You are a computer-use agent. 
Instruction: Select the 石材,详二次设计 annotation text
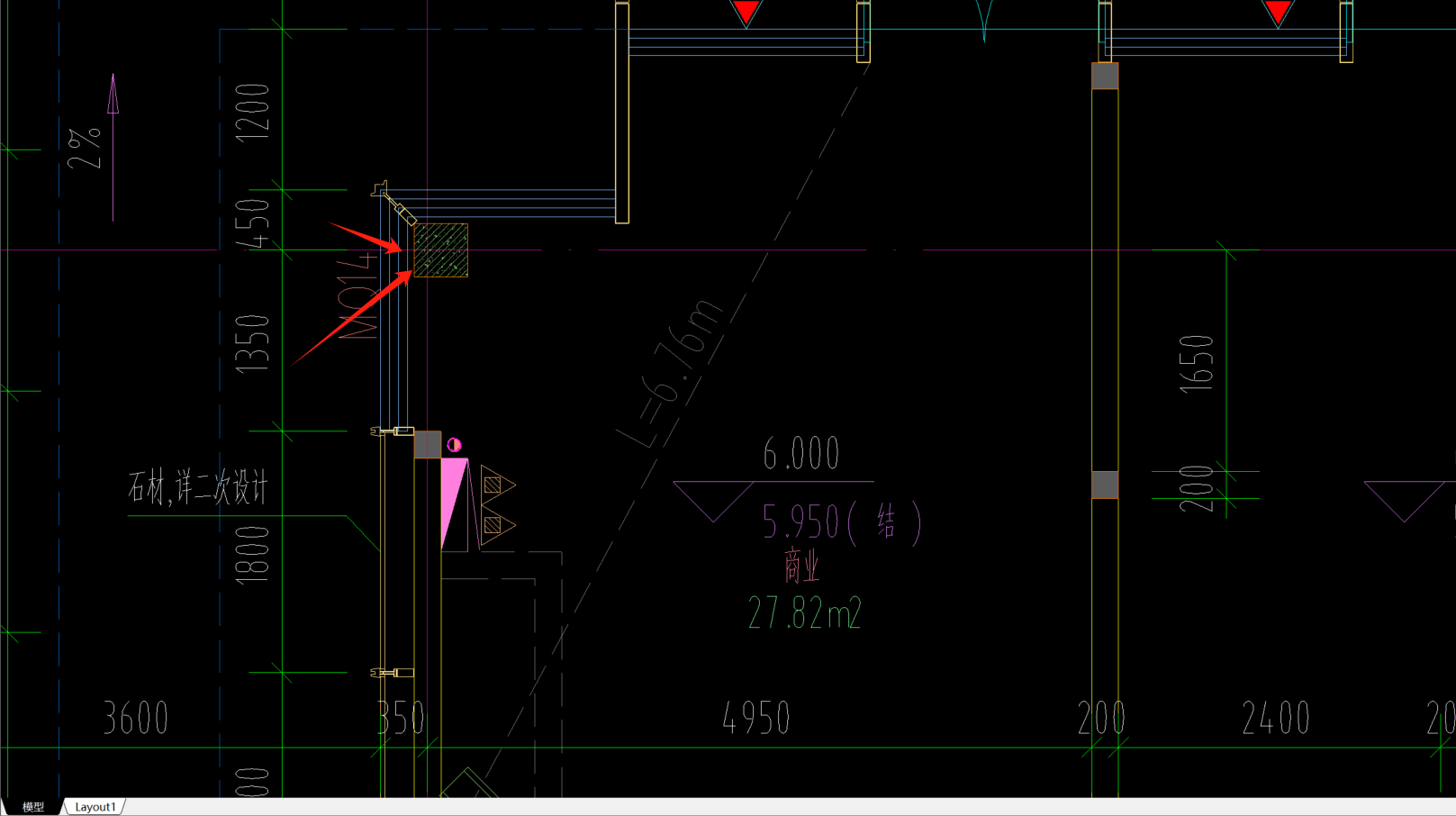coord(198,488)
